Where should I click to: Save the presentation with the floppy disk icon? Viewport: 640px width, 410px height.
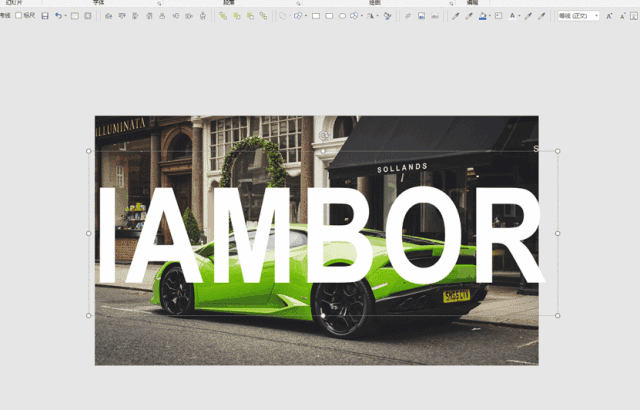pos(45,16)
